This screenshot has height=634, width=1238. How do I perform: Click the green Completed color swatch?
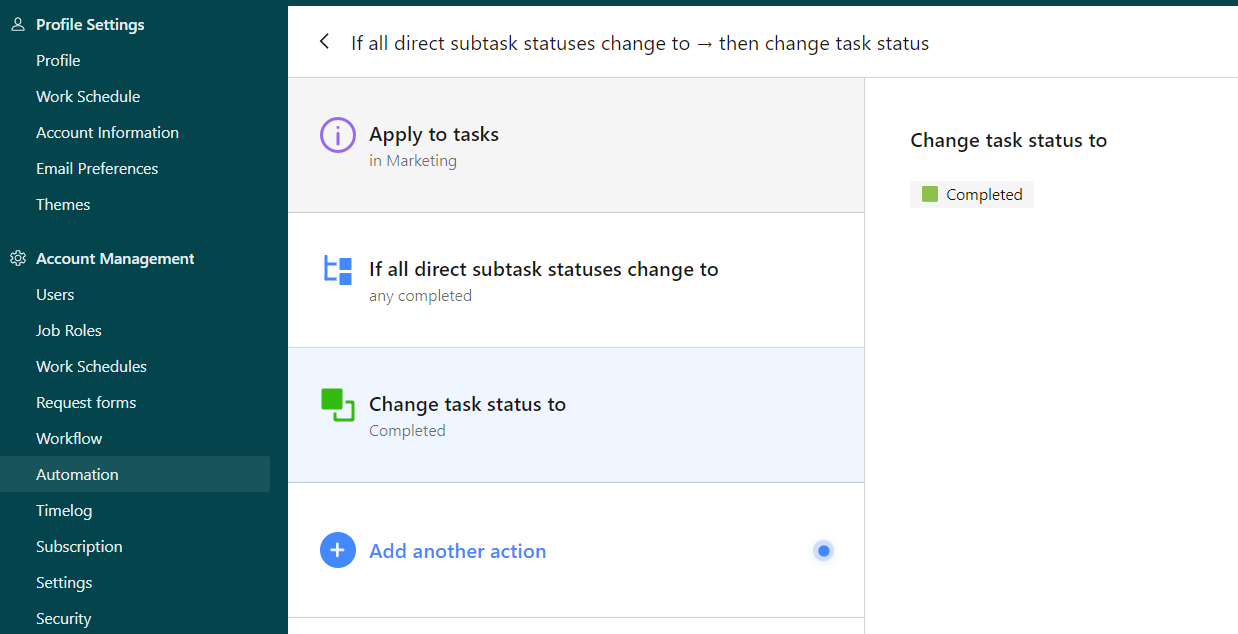(930, 194)
